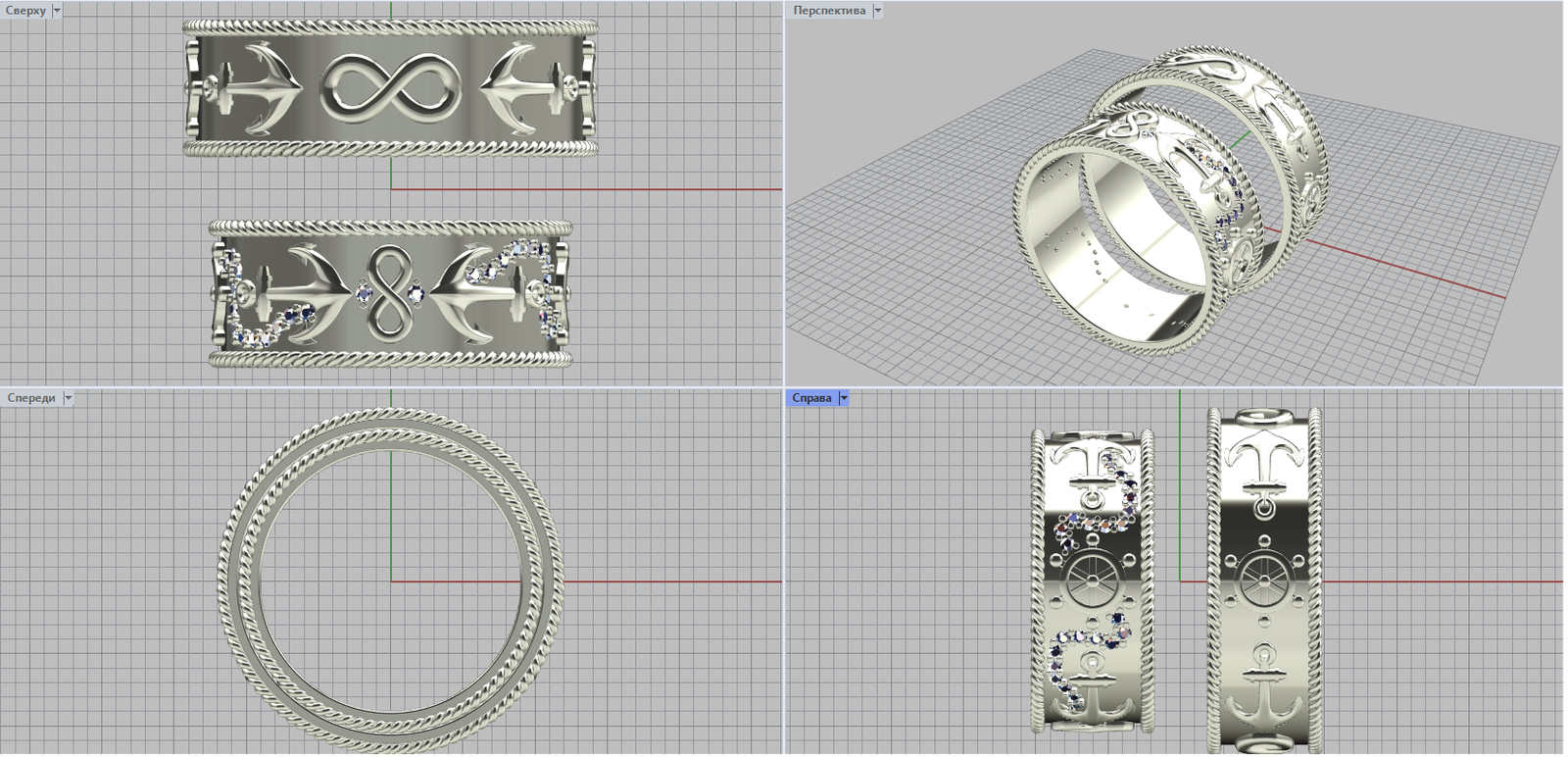Select ship wheel on gemstone ring in Справа view
The image size is (1568, 757).
(1090, 580)
